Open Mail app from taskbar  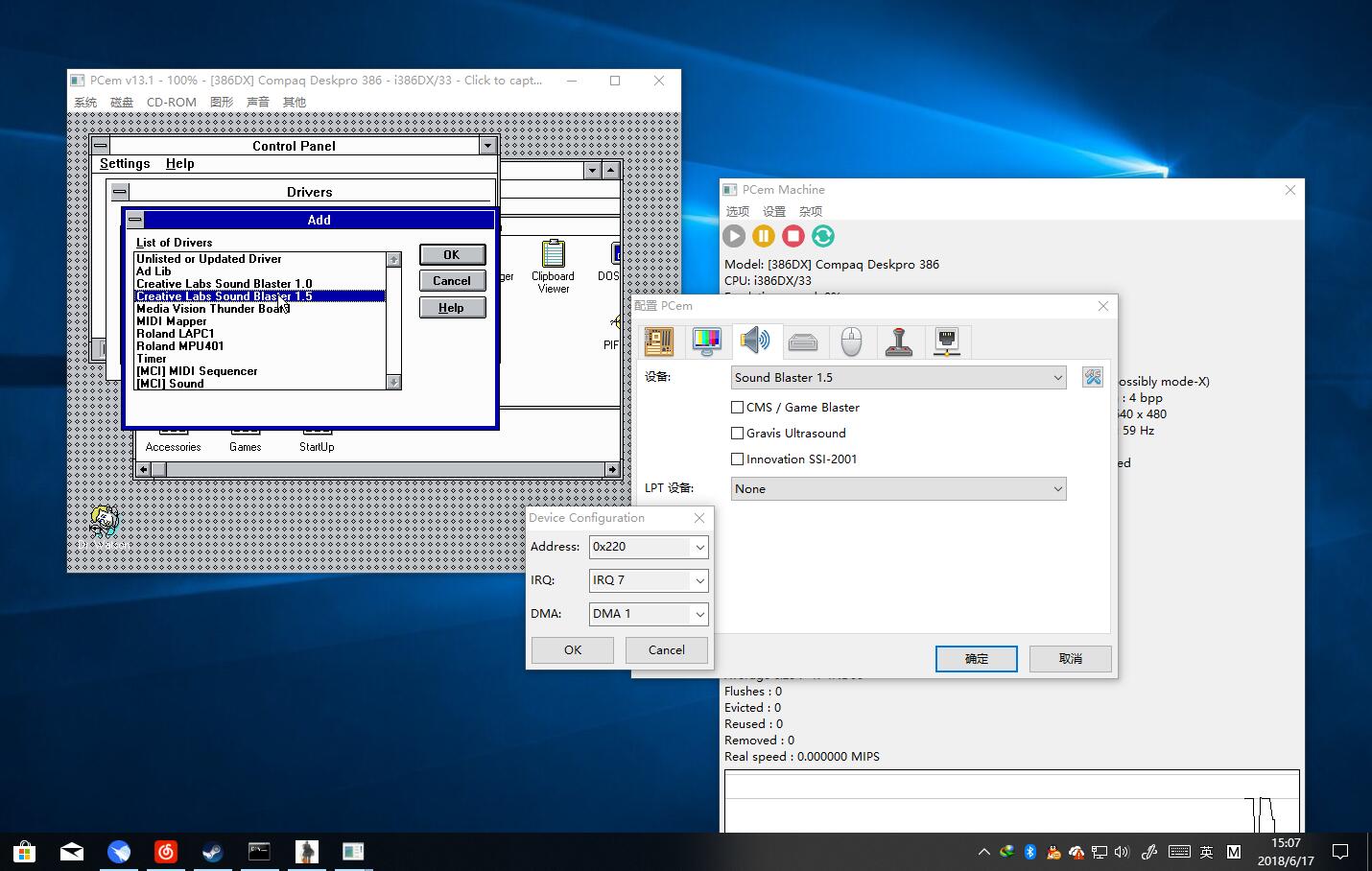point(72,851)
